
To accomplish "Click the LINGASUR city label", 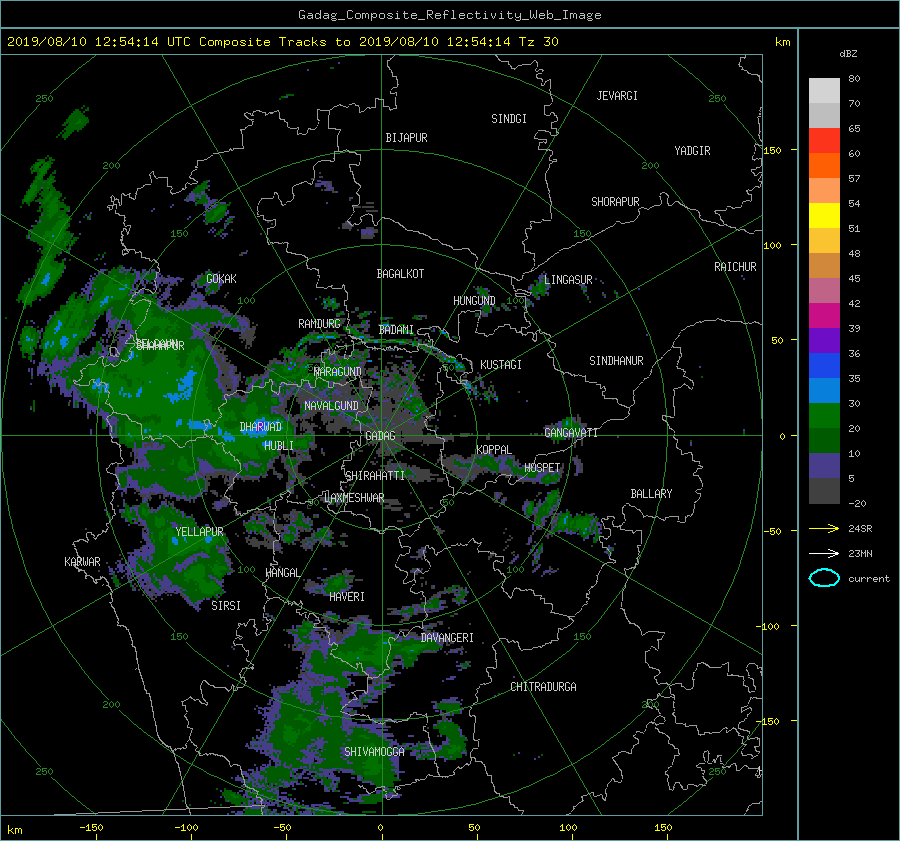I will point(568,280).
